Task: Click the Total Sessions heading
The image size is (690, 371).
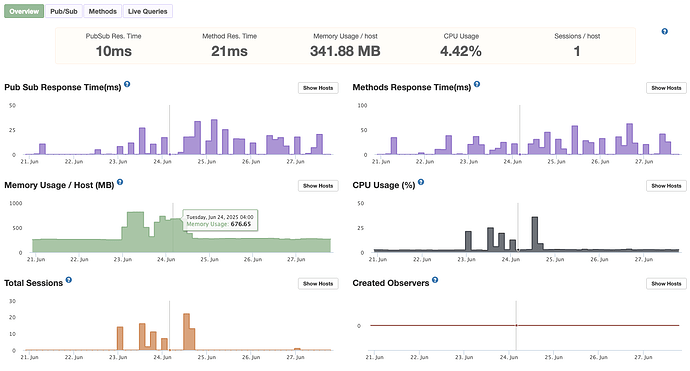Action: point(33,283)
